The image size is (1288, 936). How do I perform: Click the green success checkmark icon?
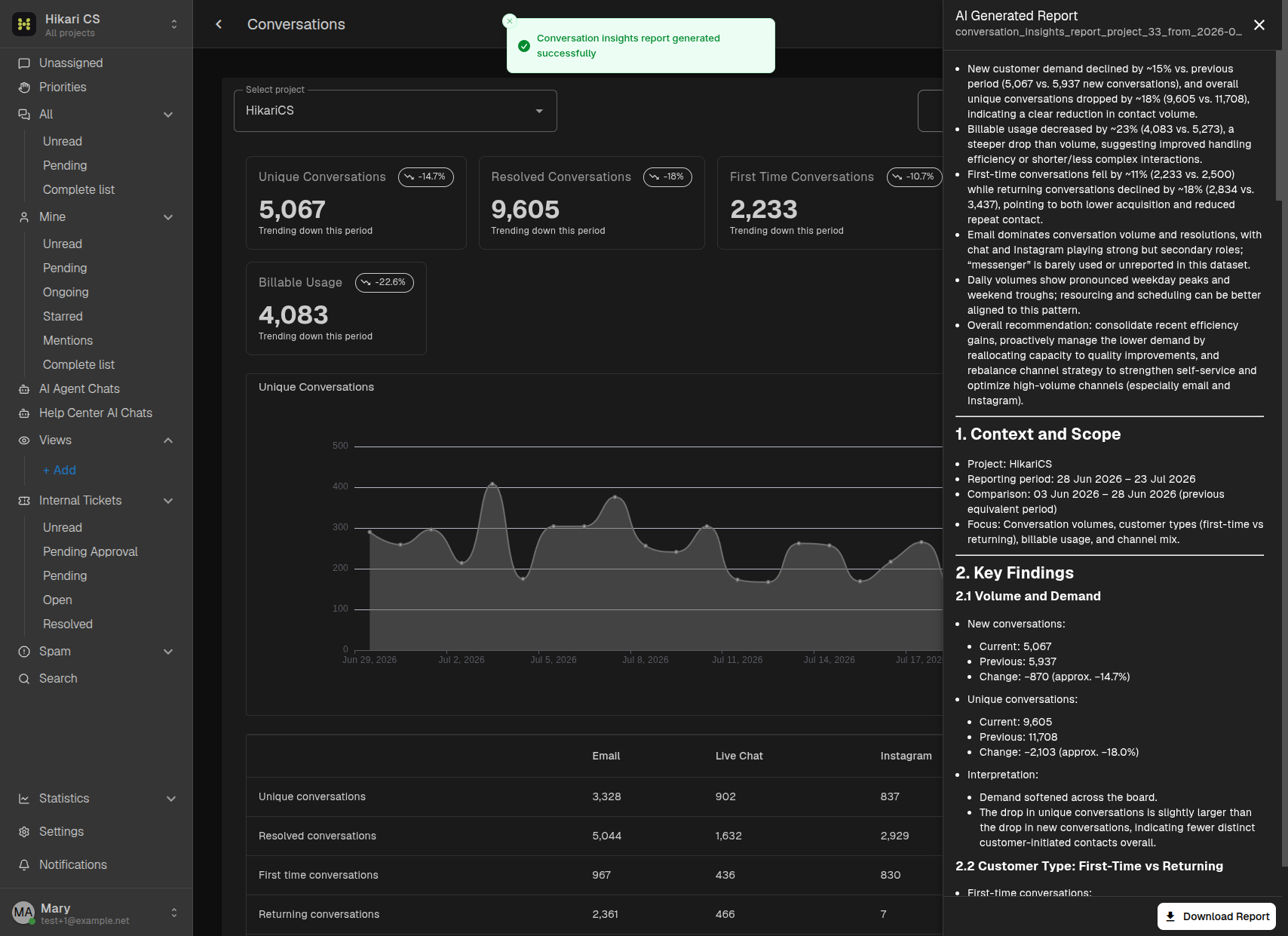click(524, 46)
